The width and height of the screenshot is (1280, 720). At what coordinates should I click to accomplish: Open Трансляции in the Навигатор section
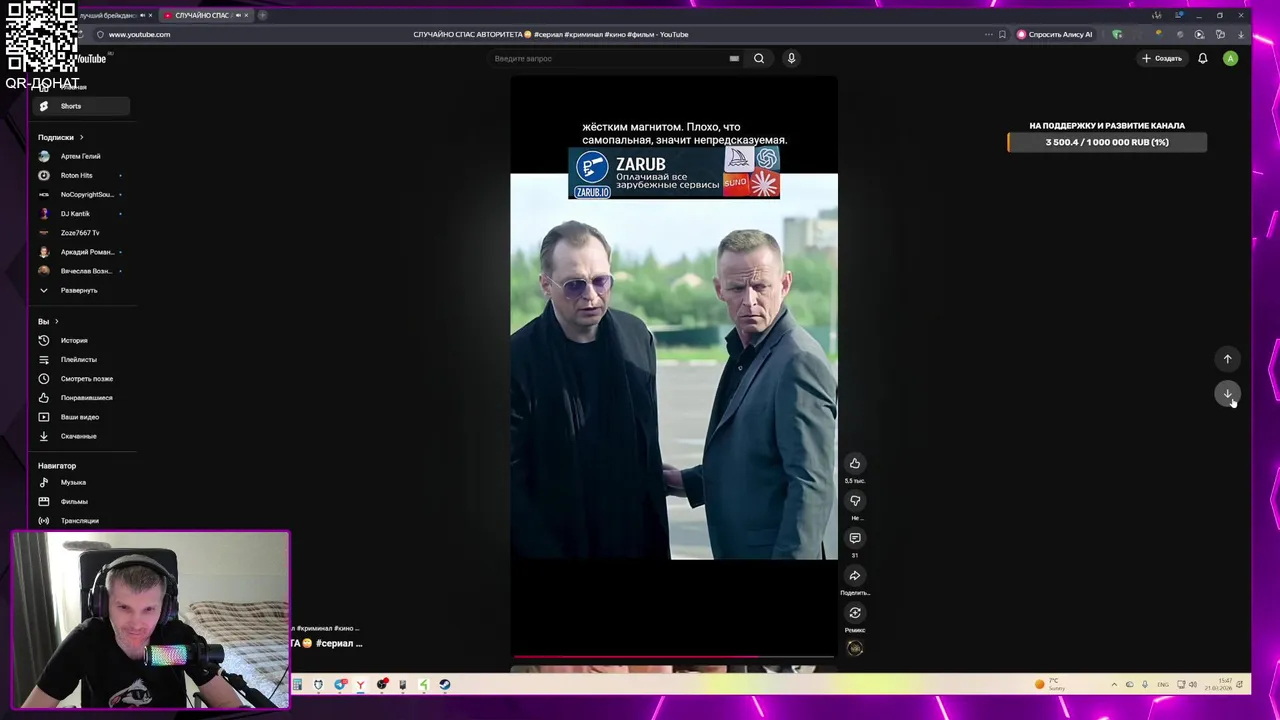point(80,520)
